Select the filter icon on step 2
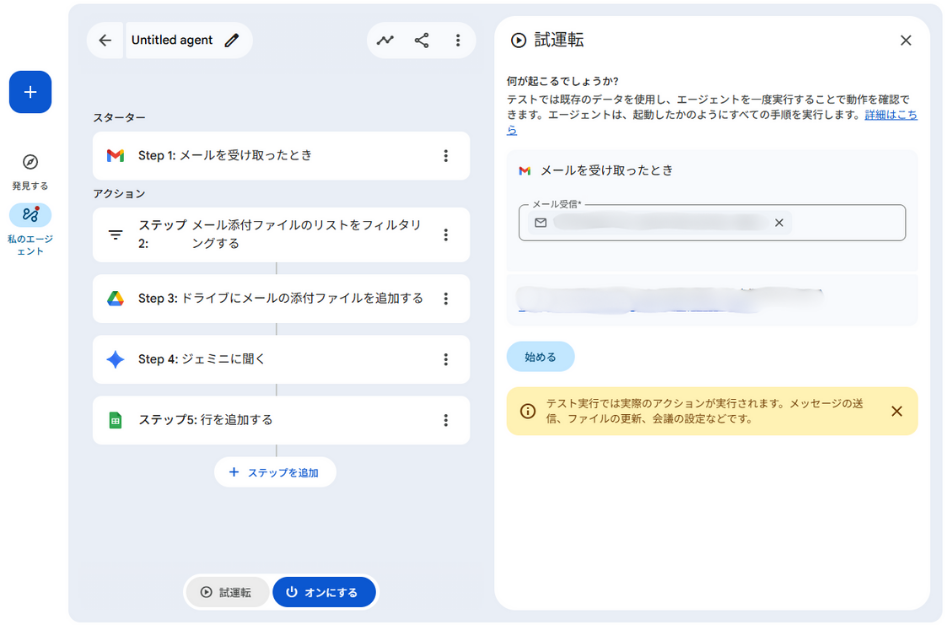 (116, 234)
